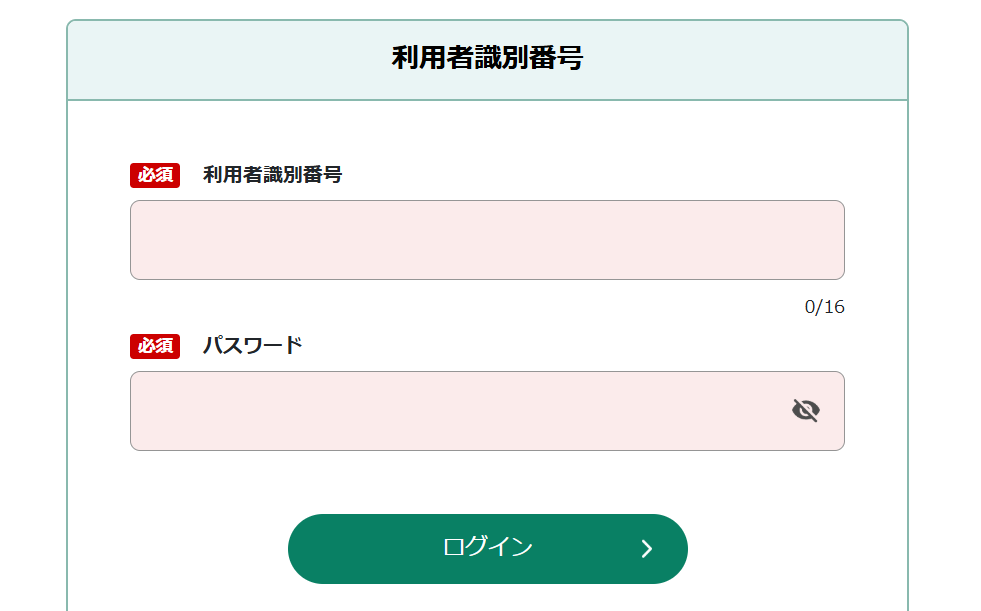This screenshot has height=611, width=981.
Task: Click the first required 必須 marker
Action: (x=155, y=175)
